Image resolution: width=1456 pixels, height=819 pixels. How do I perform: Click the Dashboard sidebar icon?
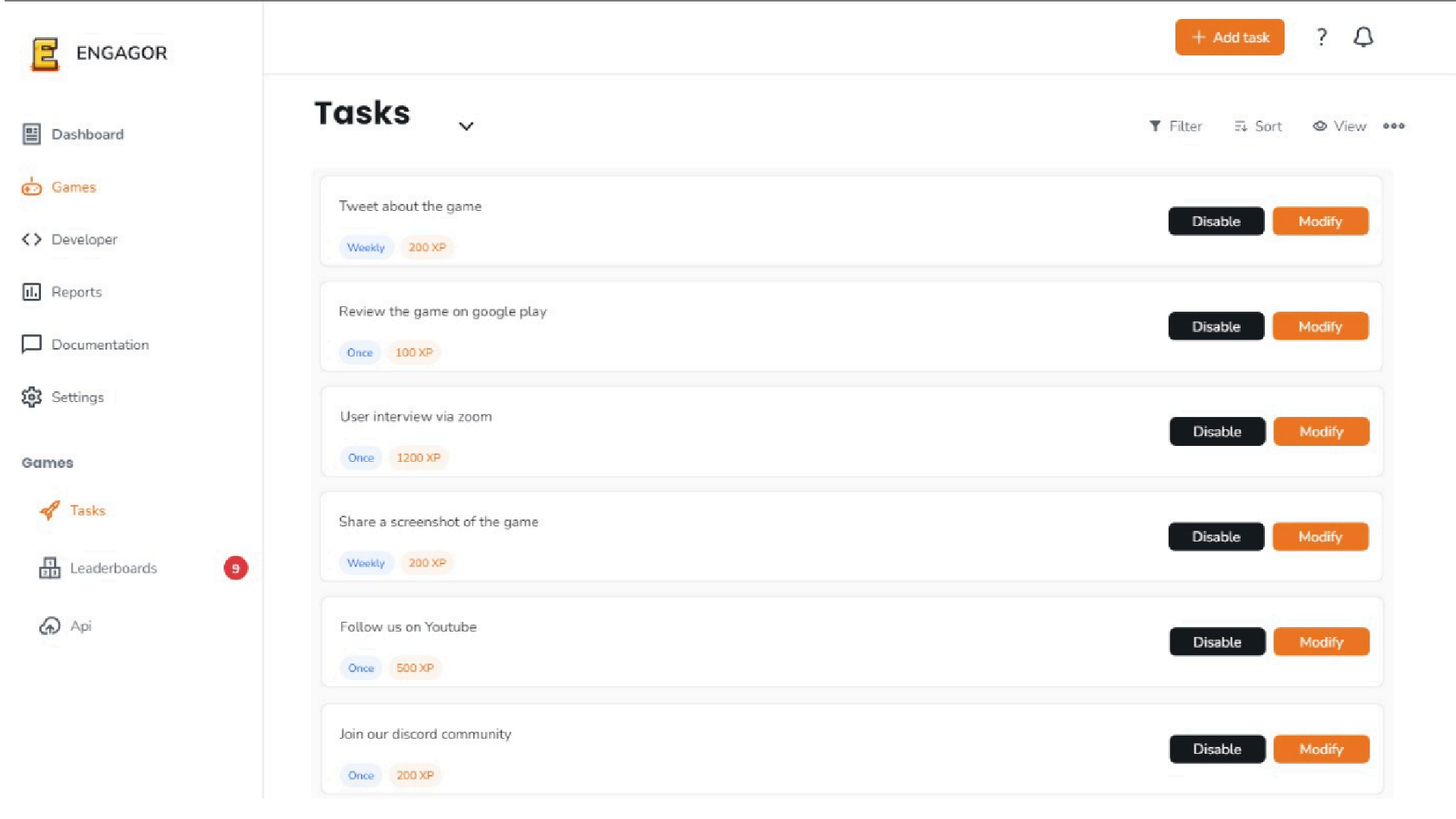click(31, 134)
